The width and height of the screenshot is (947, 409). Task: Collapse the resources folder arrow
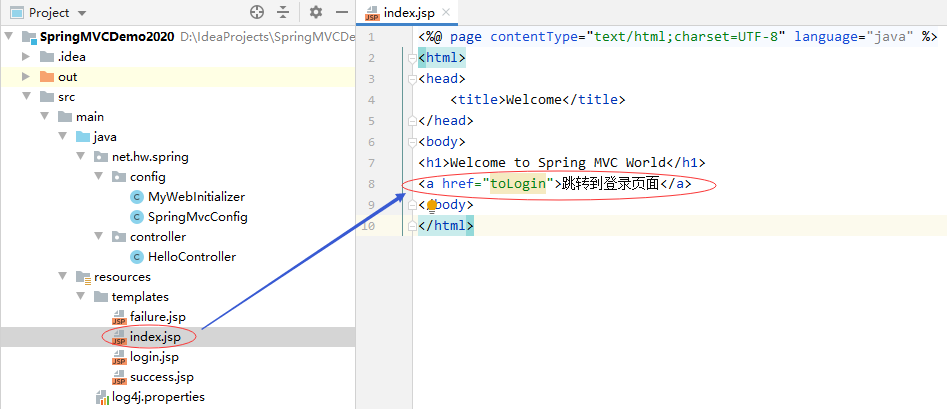pyautogui.click(x=62, y=276)
